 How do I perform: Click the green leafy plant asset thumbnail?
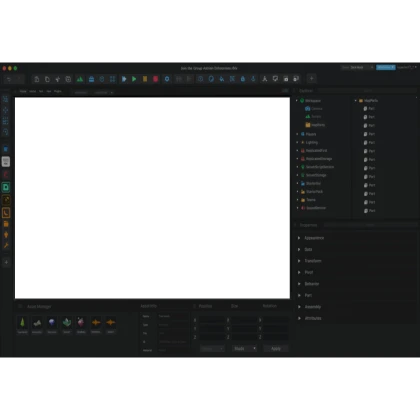pyautogui.click(x=67, y=323)
